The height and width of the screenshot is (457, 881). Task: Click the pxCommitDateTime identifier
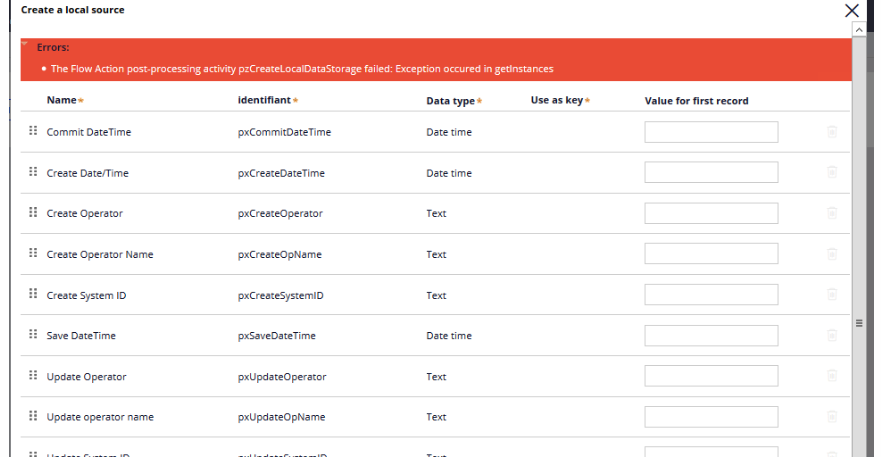tap(284, 132)
